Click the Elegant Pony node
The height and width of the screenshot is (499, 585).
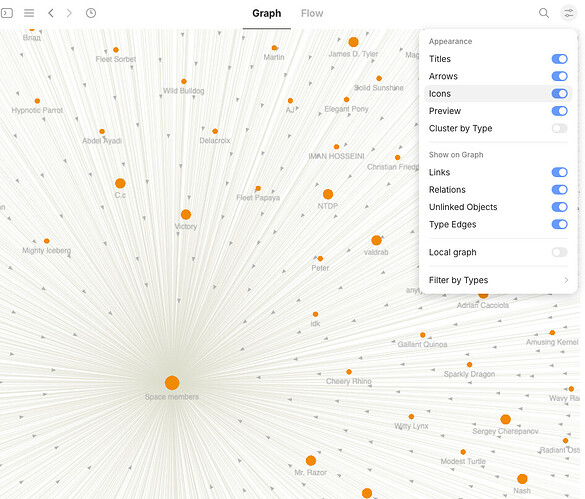(347, 100)
